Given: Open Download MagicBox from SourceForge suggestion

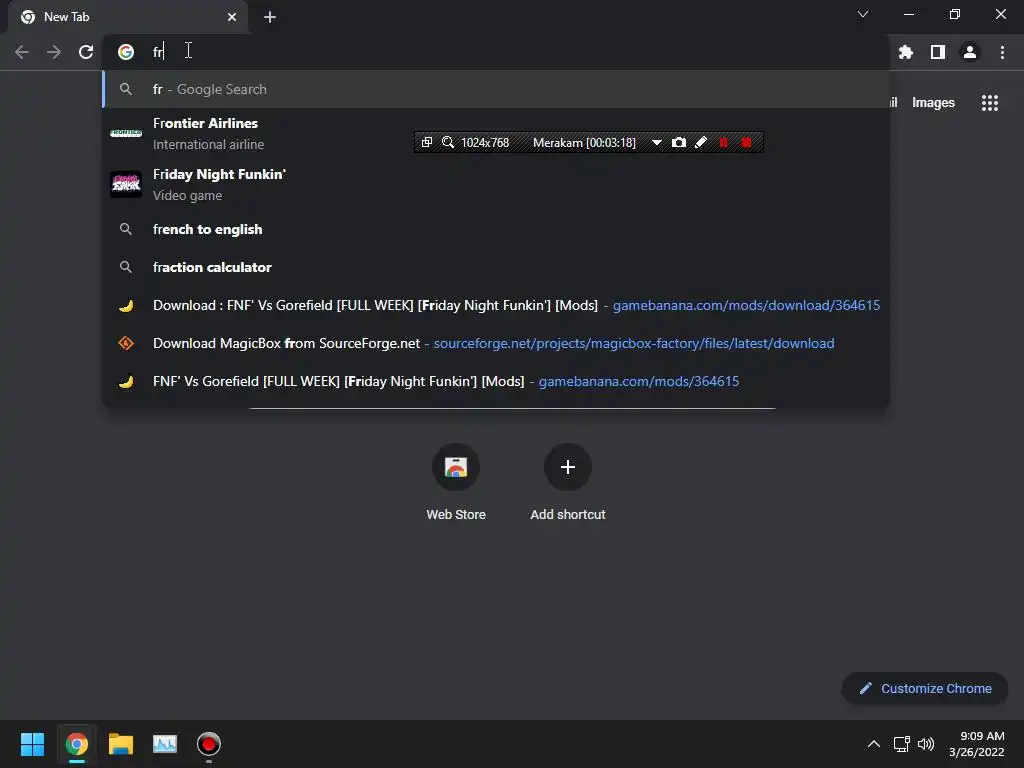Looking at the screenshot, I should click(496, 343).
